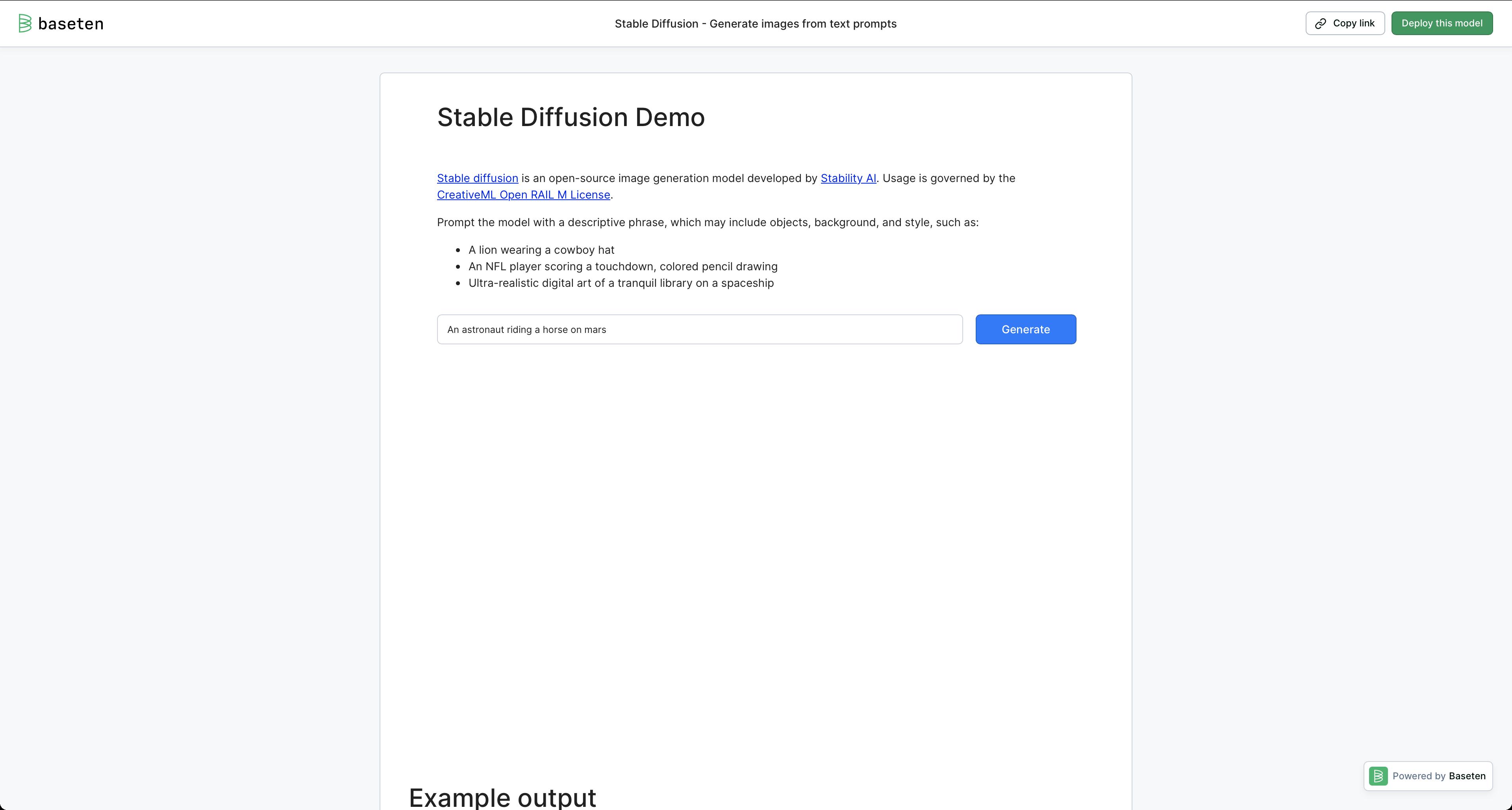
Task: Open the Stable diffusion hyperlink
Action: point(477,178)
